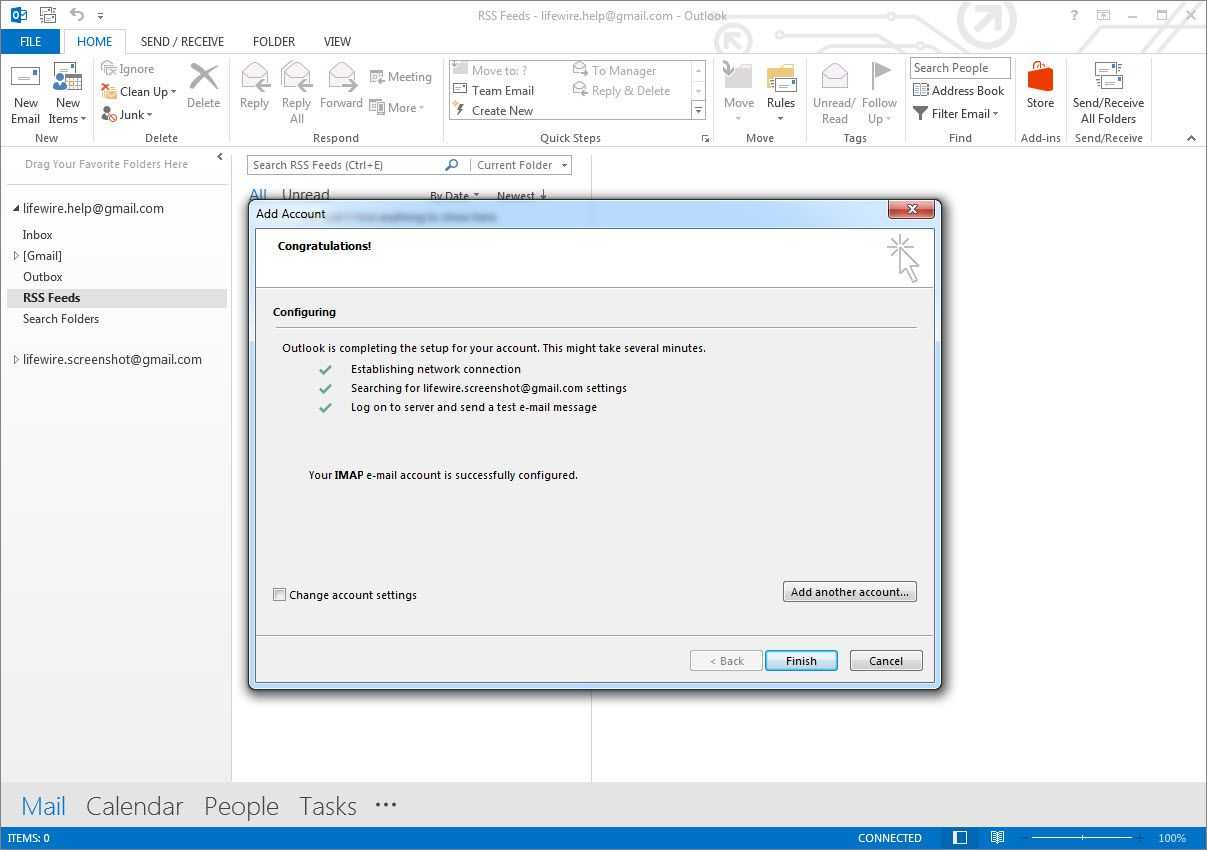1207x850 pixels.
Task: Go to Calendar in navigation bar
Action: (135, 806)
